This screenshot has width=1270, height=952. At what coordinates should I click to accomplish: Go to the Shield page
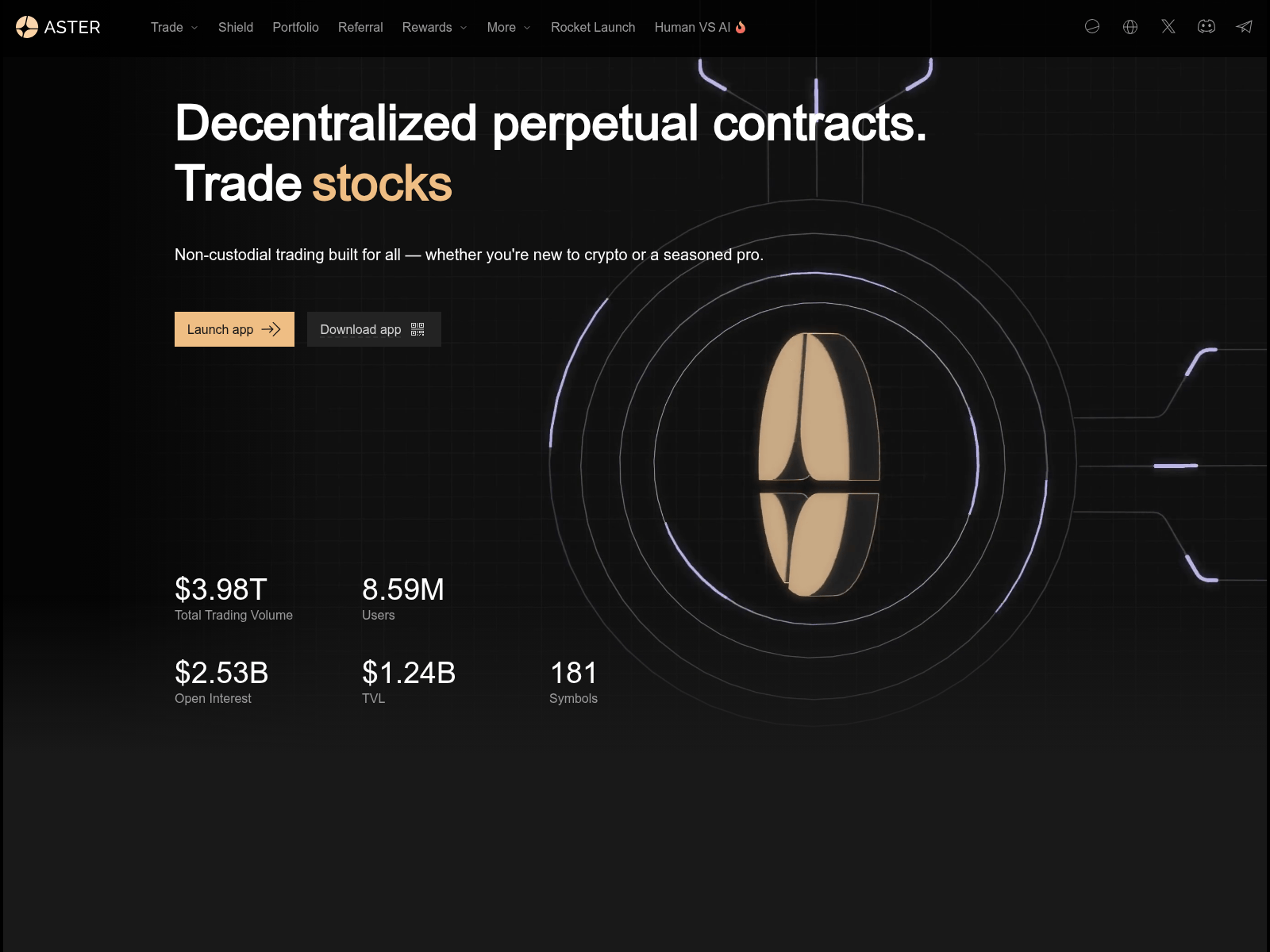(236, 27)
